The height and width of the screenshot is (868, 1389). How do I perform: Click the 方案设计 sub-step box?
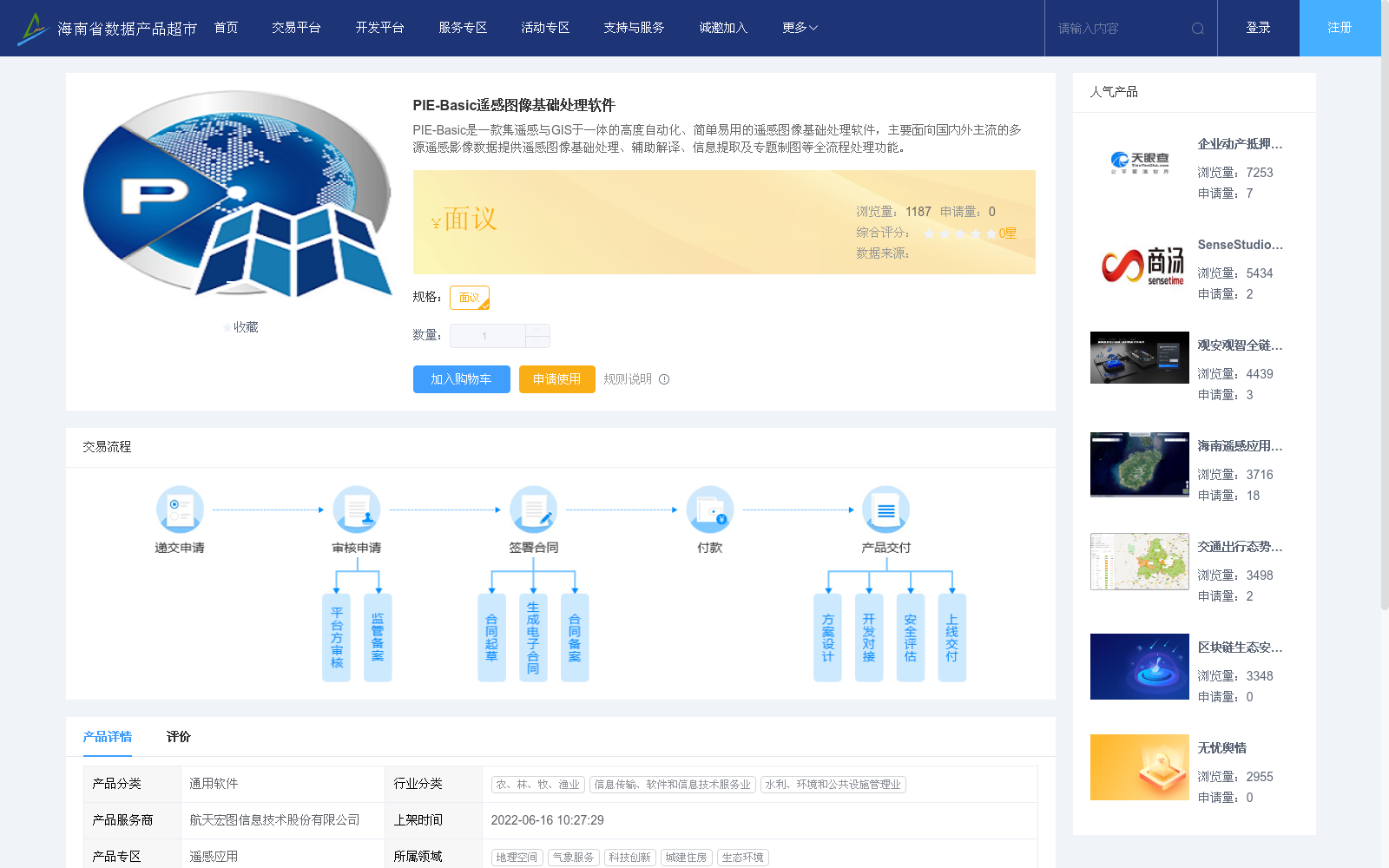827,637
